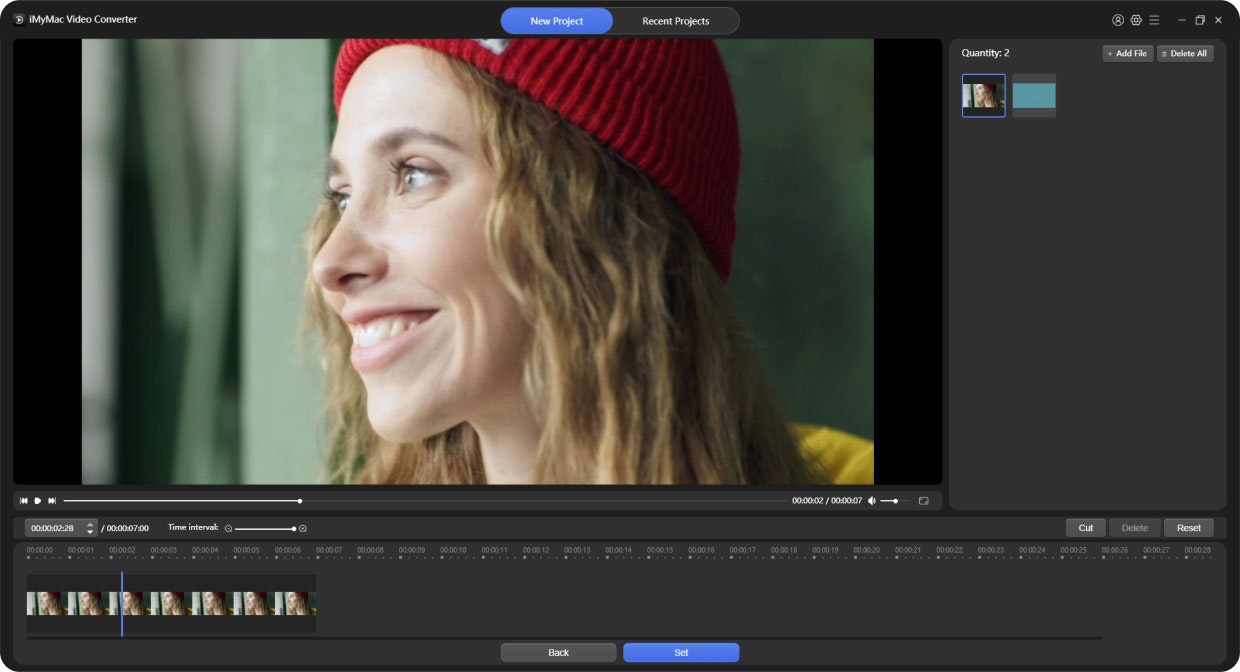
Task: Click the 00:00:02 / 00:00:07 playback time
Action: (x=827, y=500)
